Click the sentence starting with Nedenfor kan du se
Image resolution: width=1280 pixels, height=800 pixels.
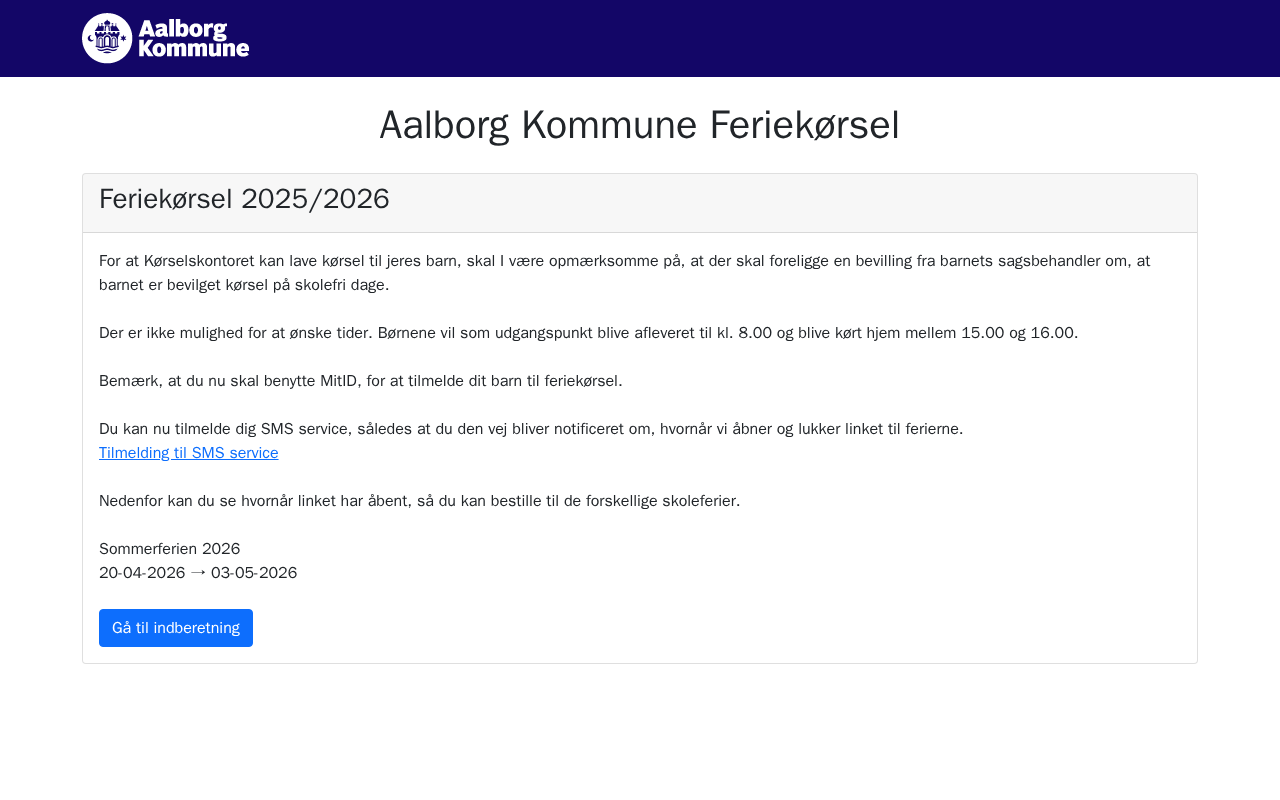pyautogui.click(x=420, y=501)
